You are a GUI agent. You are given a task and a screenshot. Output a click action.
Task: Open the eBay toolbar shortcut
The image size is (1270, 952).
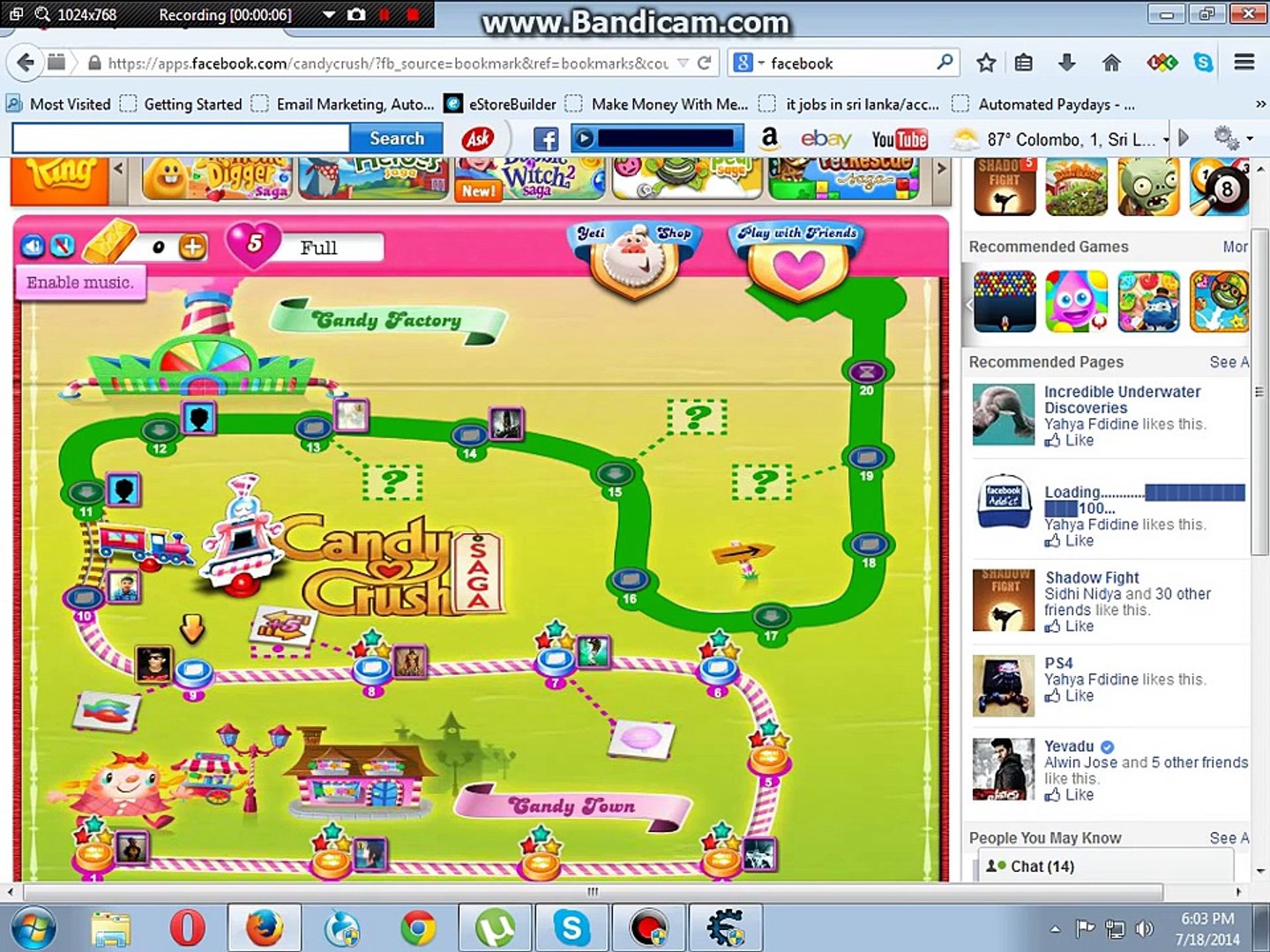tap(825, 138)
